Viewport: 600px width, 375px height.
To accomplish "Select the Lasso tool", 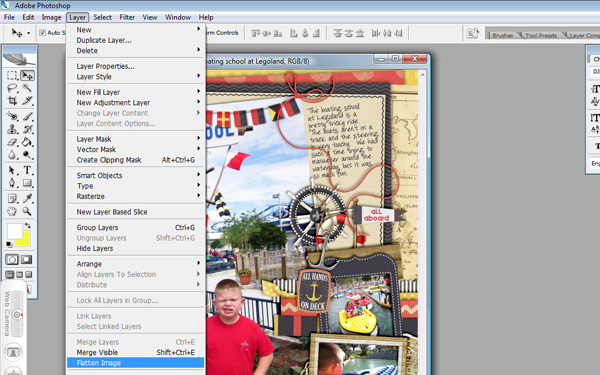I will pos(12,88).
